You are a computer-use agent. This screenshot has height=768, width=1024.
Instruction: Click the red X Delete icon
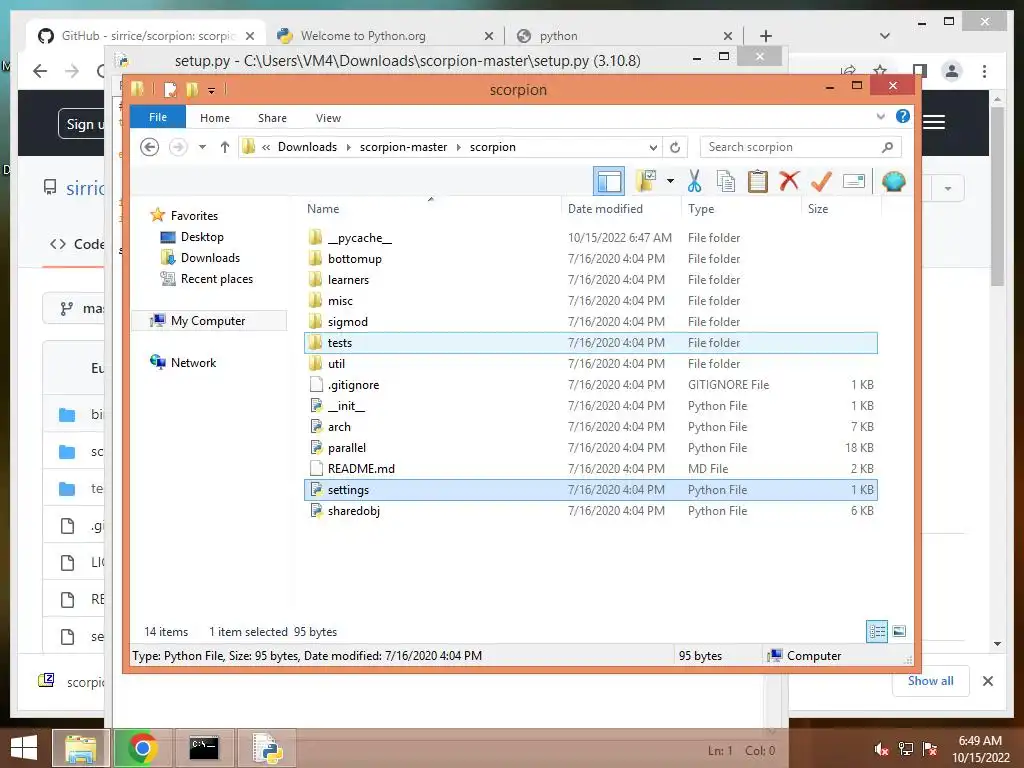coord(789,181)
